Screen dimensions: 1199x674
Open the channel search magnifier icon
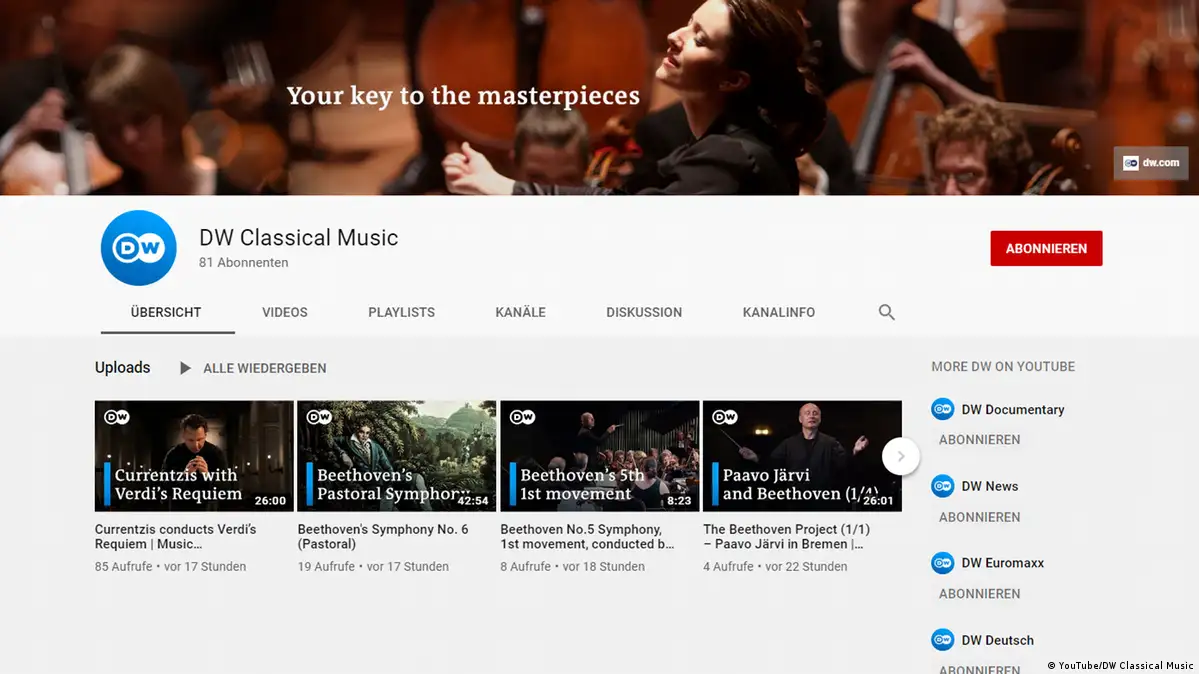click(886, 312)
